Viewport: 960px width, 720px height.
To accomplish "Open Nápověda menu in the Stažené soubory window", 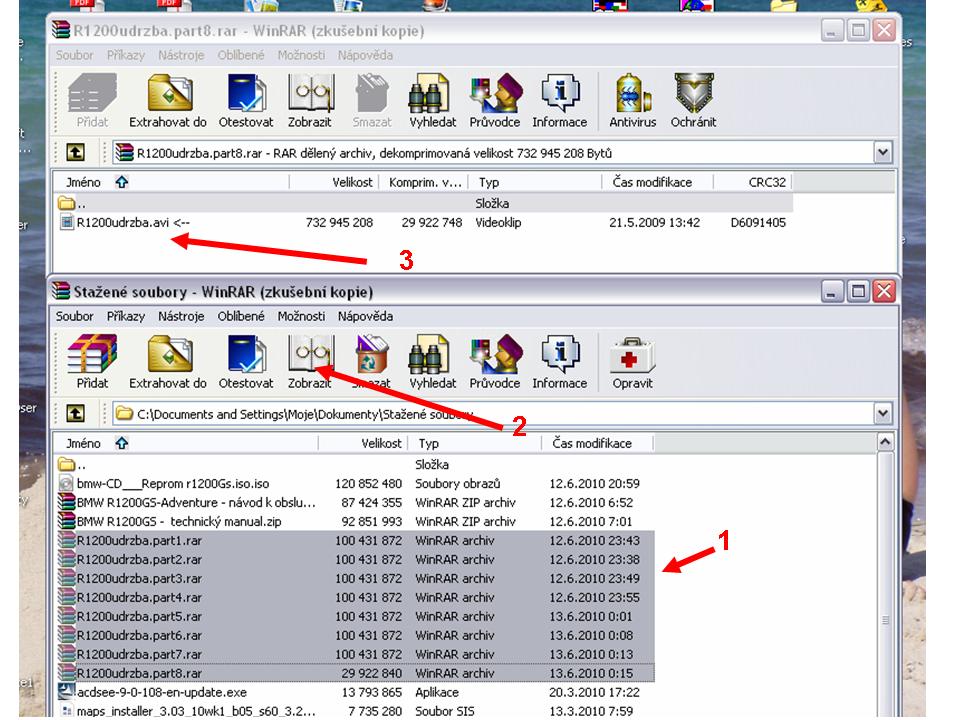I will (366, 317).
